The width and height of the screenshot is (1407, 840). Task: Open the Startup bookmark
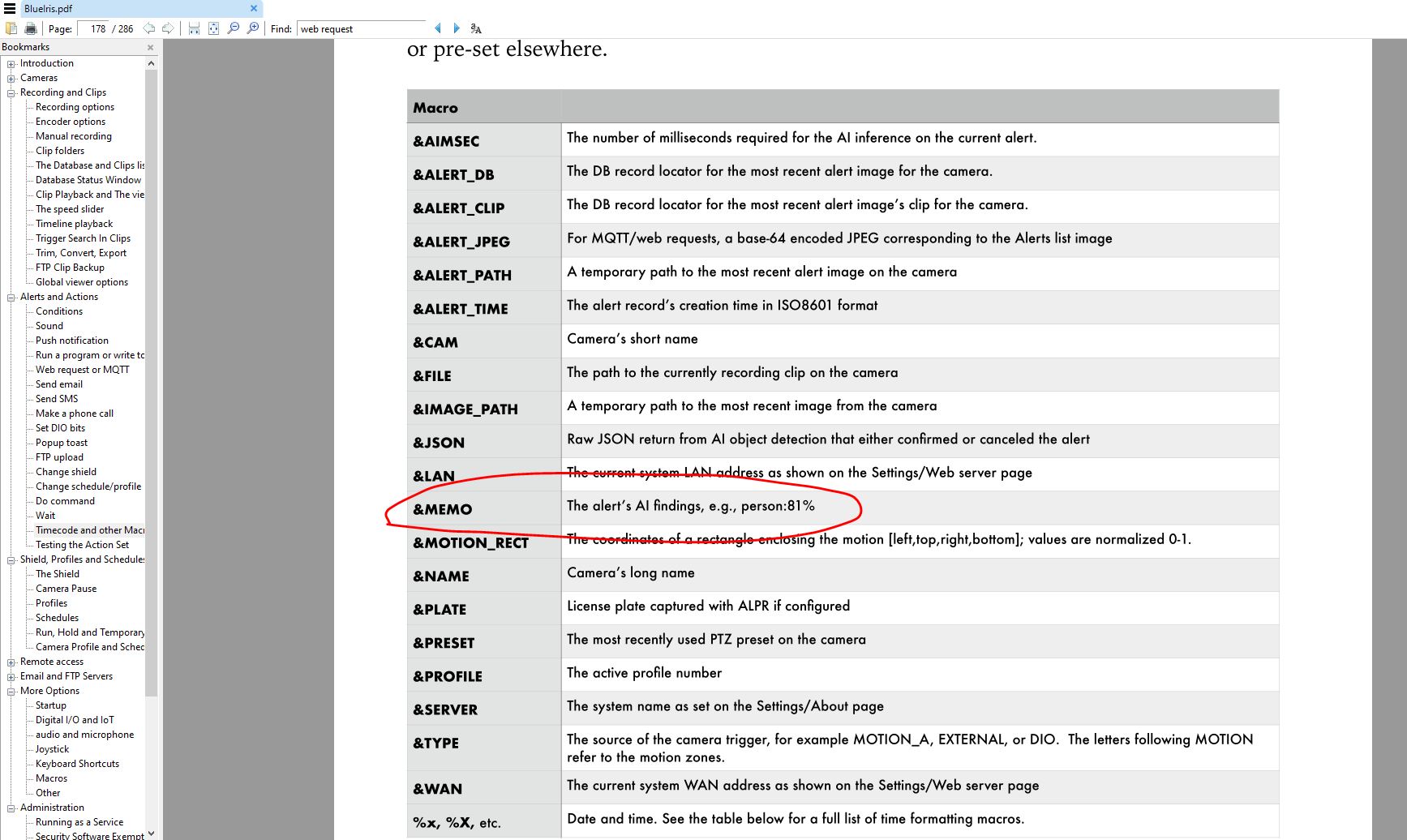51,705
